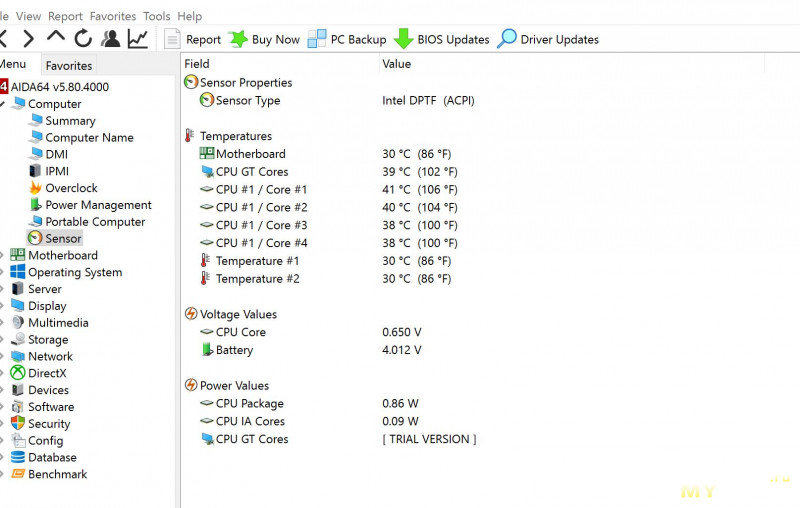This screenshot has width=800, height=508.
Task: Click the Benchmark orange icon
Action: [x=18, y=474]
